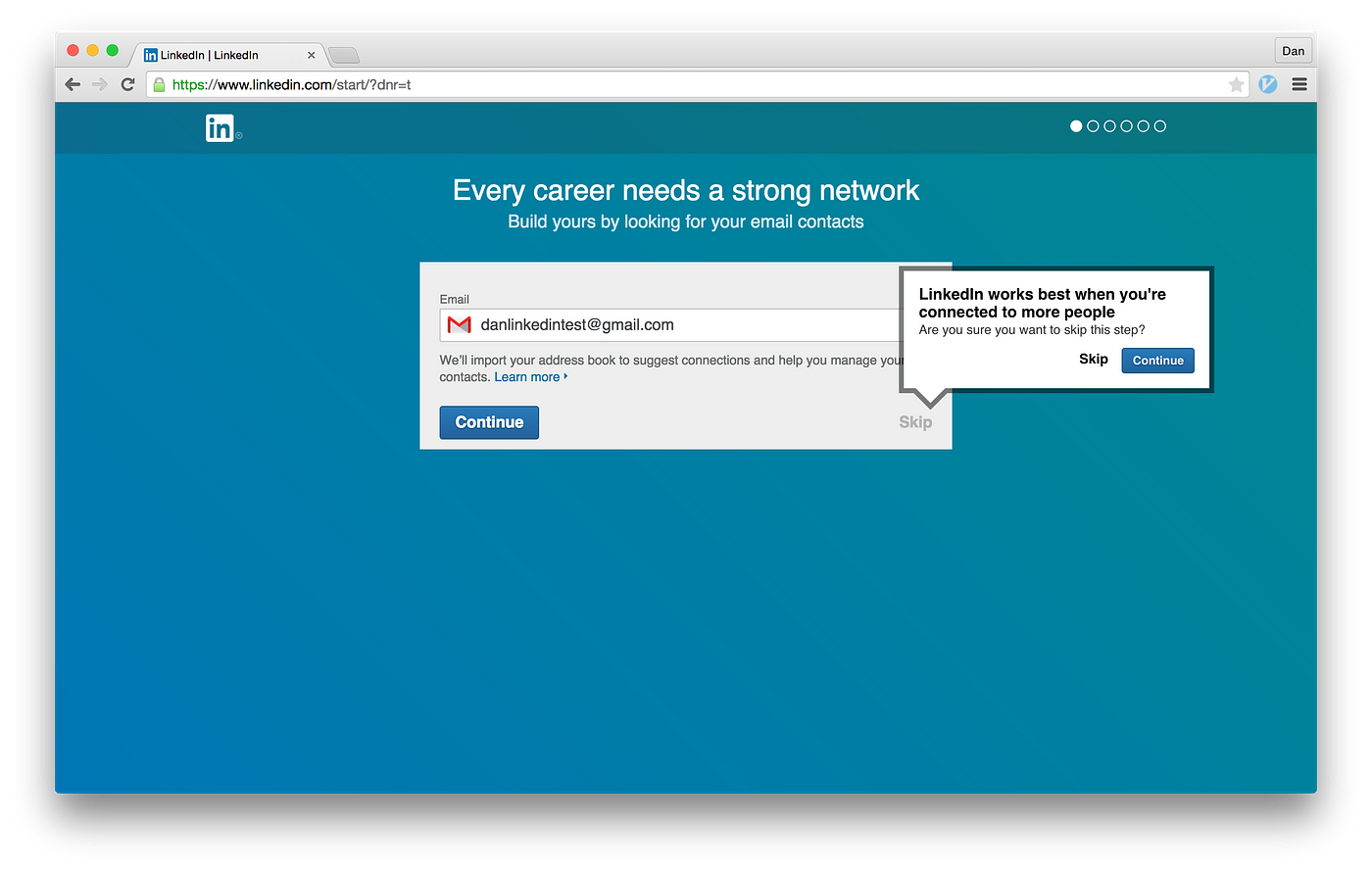This screenshot has height=872, width=1372.
Task: Click the yellow minimize window button
Action: point(92,50)
